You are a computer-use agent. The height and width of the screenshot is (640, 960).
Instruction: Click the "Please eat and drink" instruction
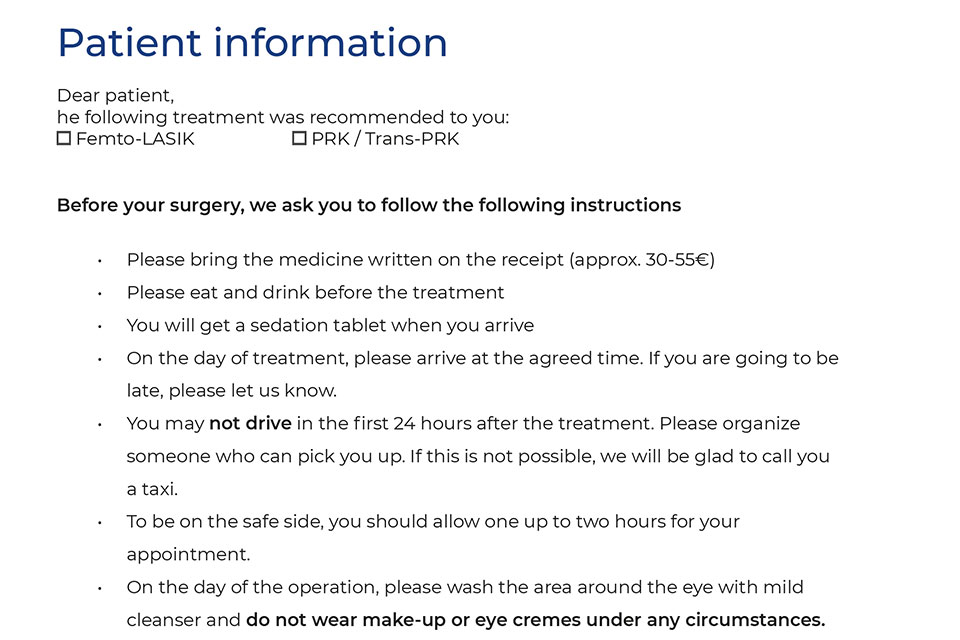tap(315, 293)
